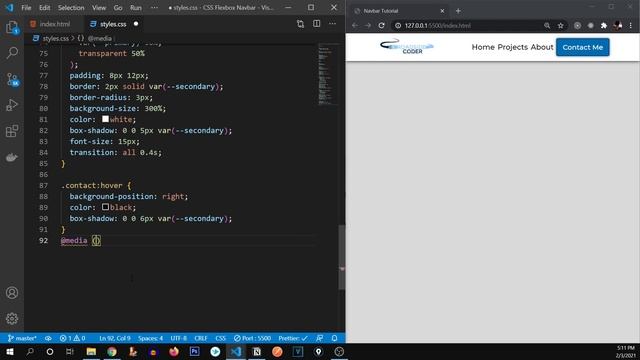Open Chrome from the taskbar
This screenshot has width=640, height=360.
click(x=112, y=351)
